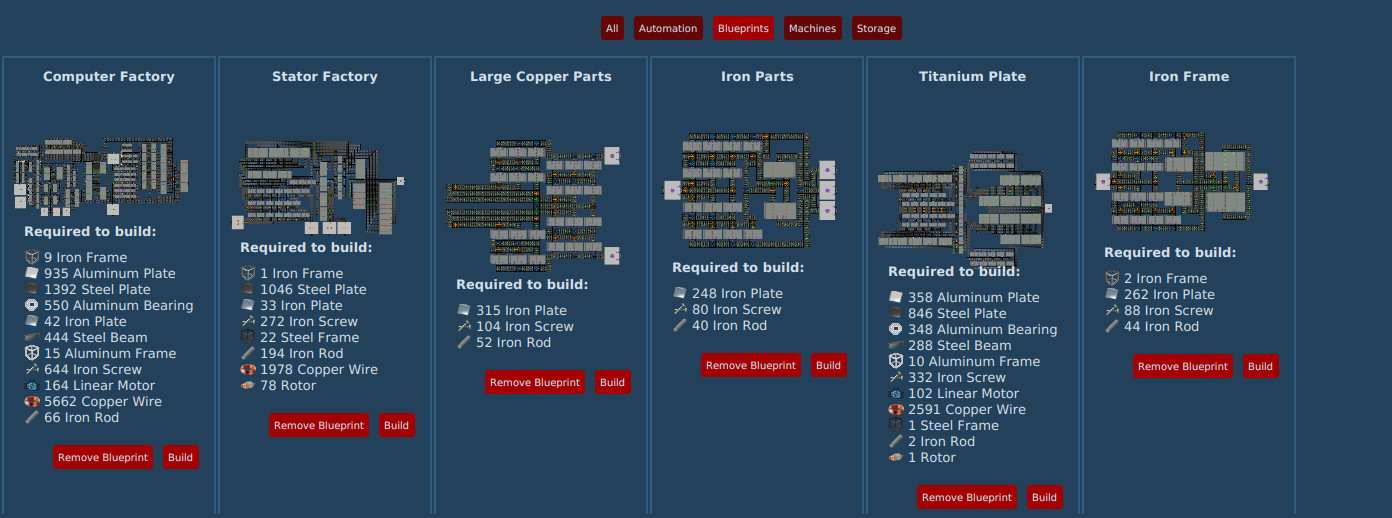Click the Copper Wire icon in Stator Factory
The image size is (1392, 518).
pyautogui.click(x=248, y=370)
